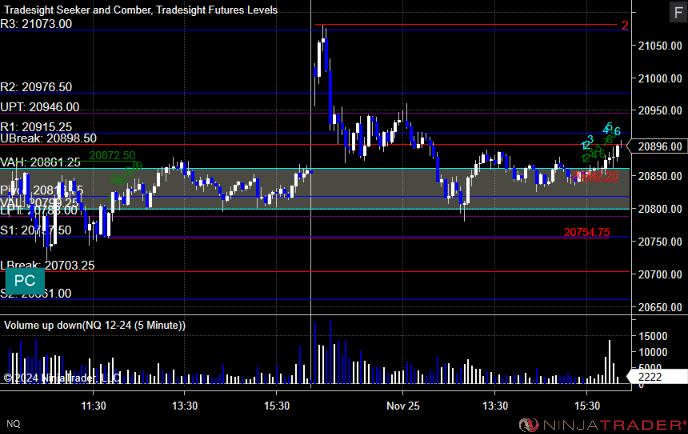This screenshot has width=688, height=434.
Task: Click the F button in the top-right corner
Action: tap(677, 12)
